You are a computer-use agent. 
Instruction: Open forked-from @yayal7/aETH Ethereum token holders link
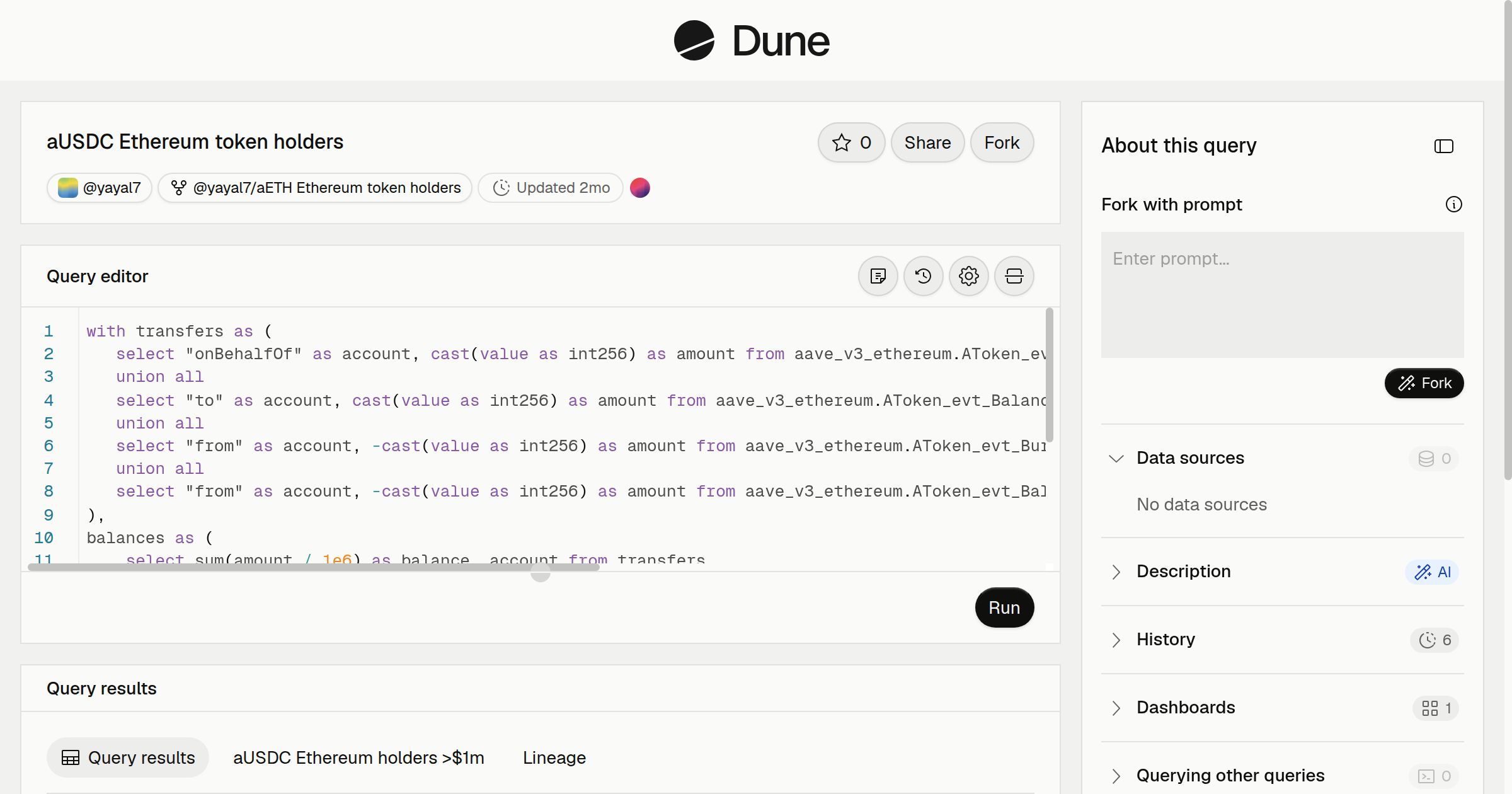tap(315, 188)
